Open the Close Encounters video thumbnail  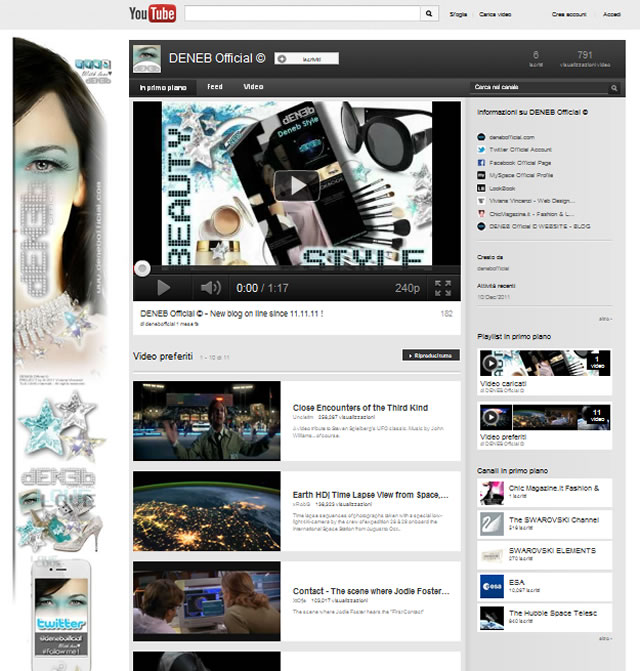point(207,421)
